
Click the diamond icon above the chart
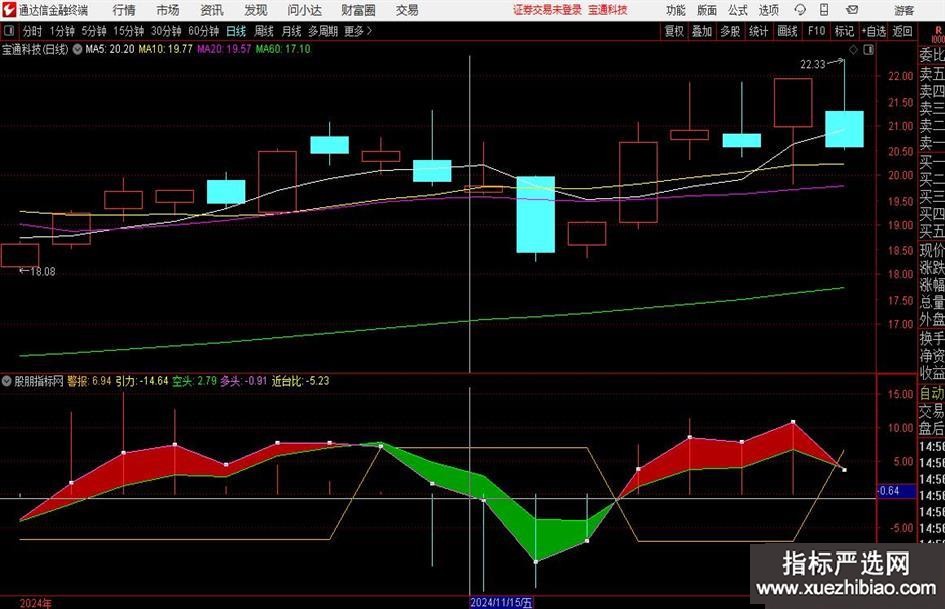click(853, 49)
